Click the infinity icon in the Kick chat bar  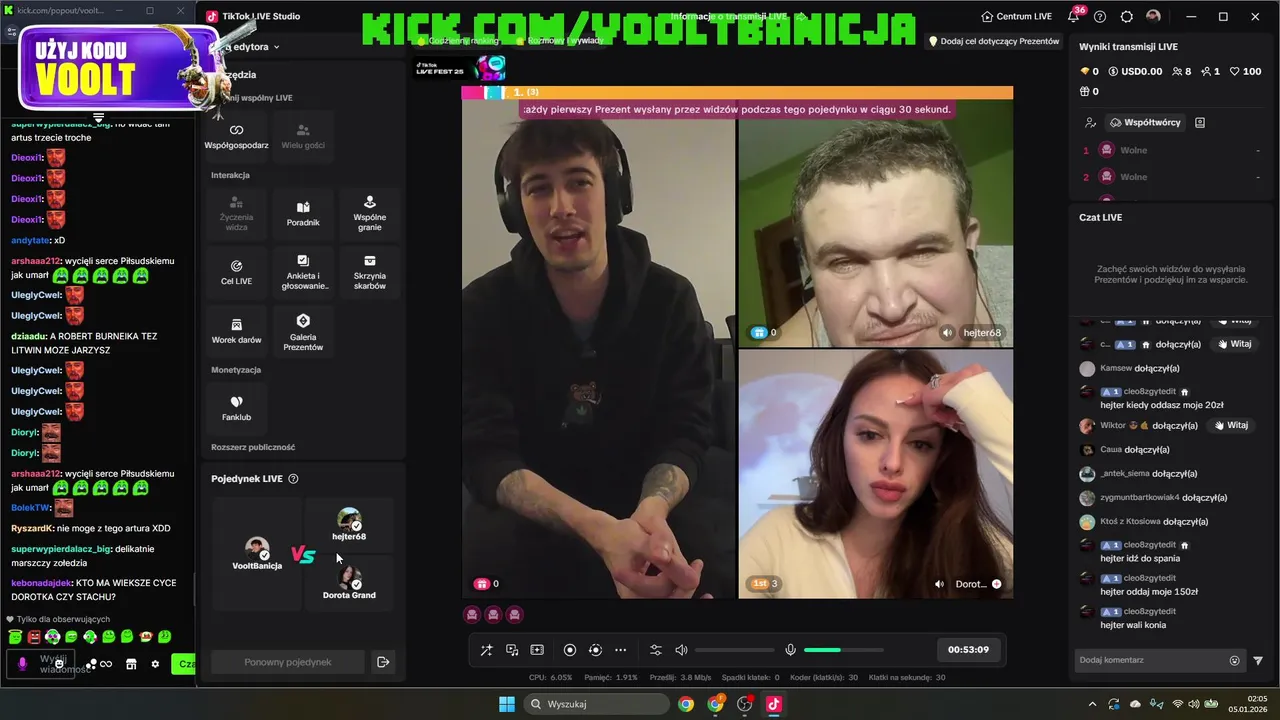106,664
